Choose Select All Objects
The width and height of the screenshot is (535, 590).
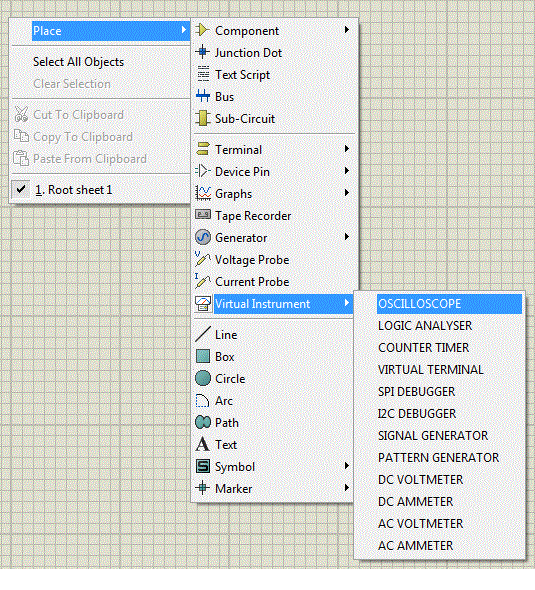(x=78, y=62)
